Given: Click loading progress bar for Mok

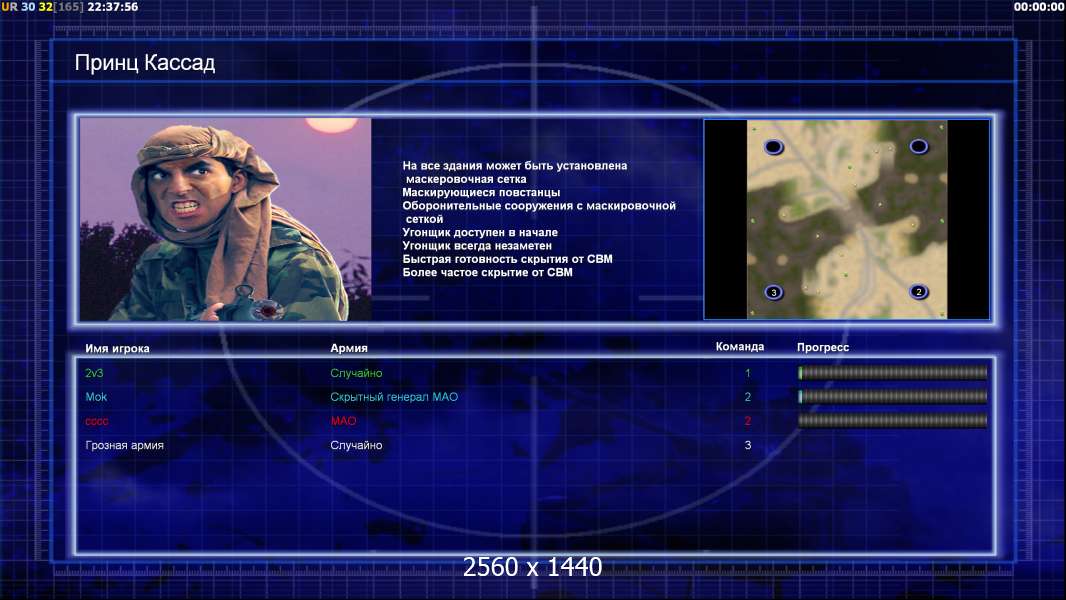Looking at the screenshot, I should point(893,396).
